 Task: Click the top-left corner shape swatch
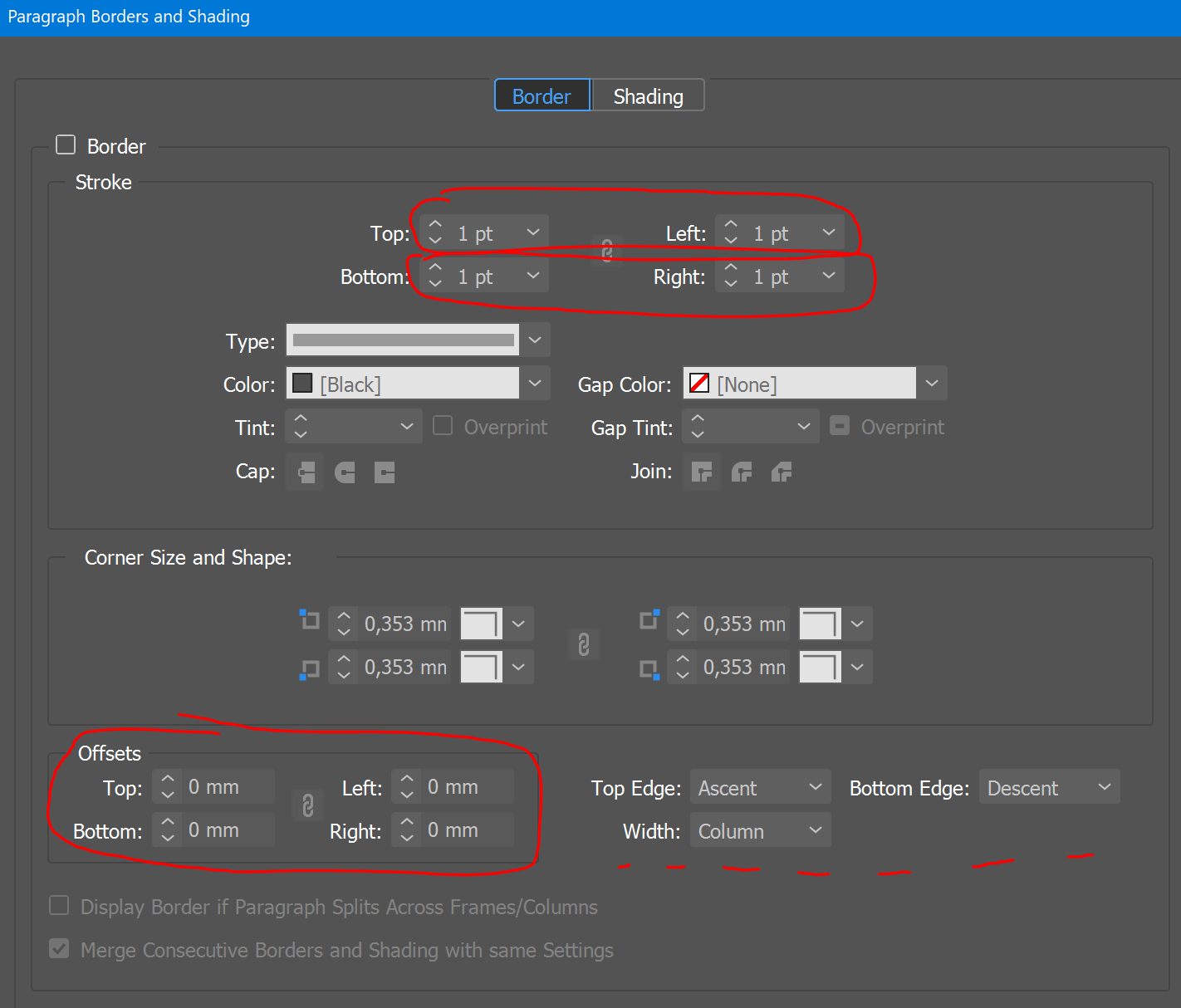pyautogui.click(x=482, y=624)
